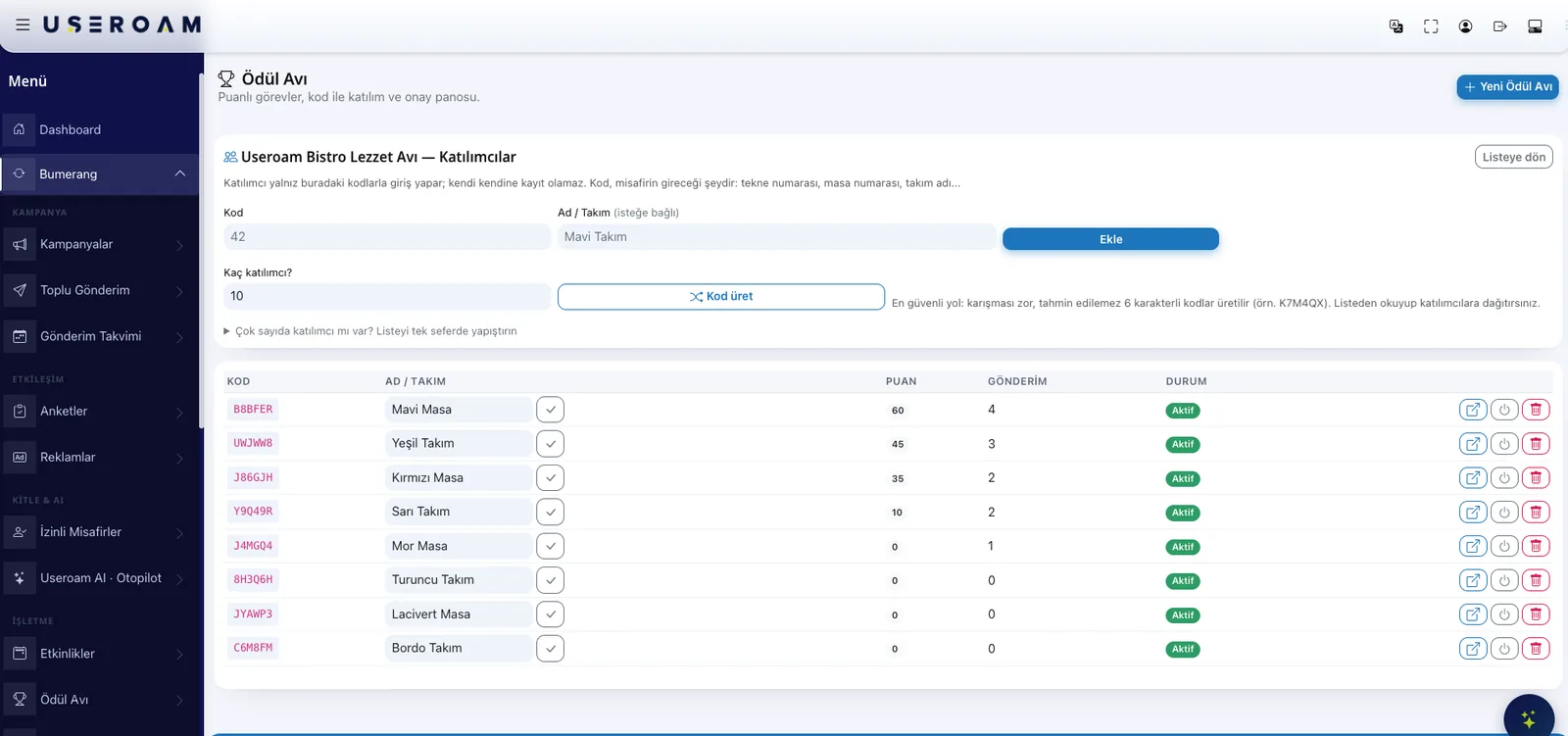Confirm name checkmark for Mavi Masa
The image size is (1568, 736).
tap(550, 410)
